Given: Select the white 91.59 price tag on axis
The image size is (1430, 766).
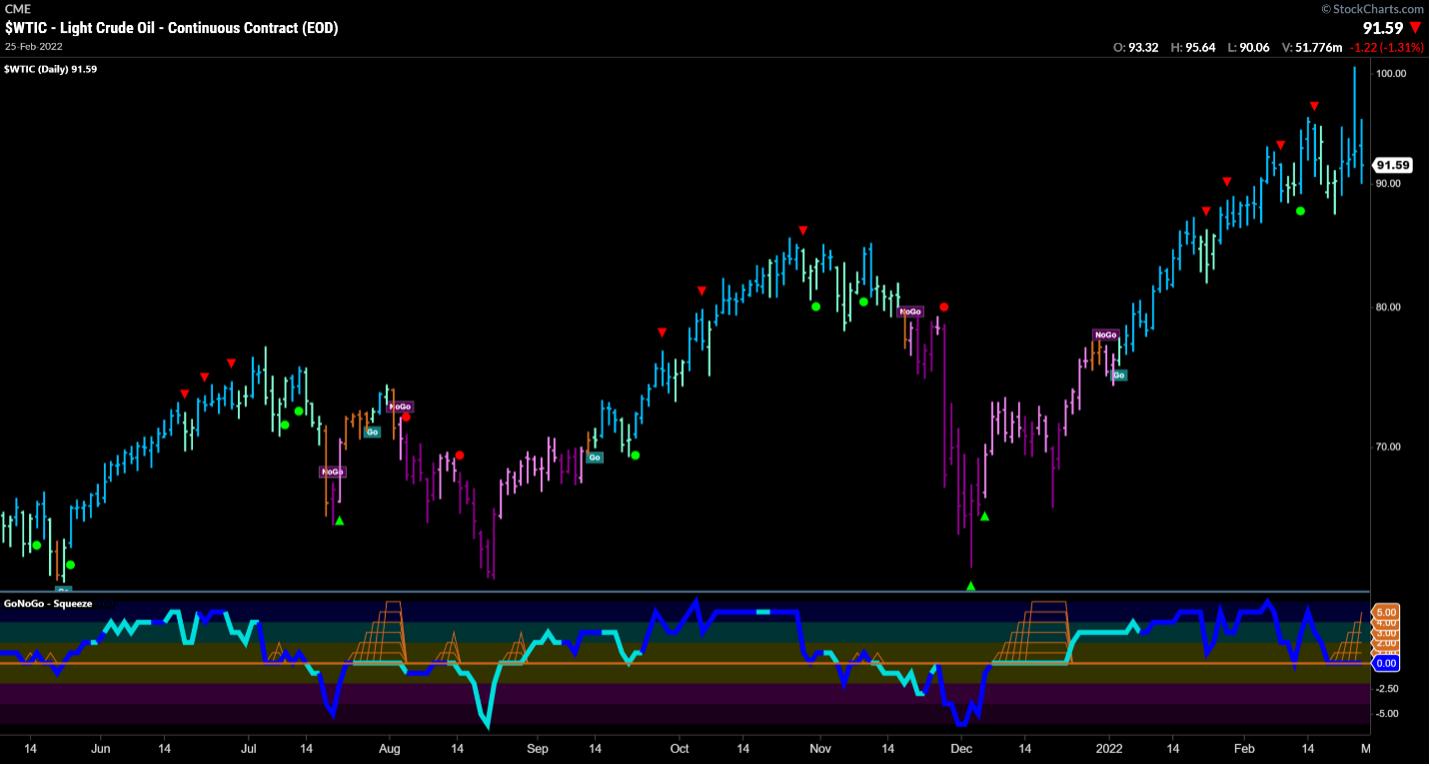Looking at the screenshot, I should pyautogui.click(x=1391, y=165).
